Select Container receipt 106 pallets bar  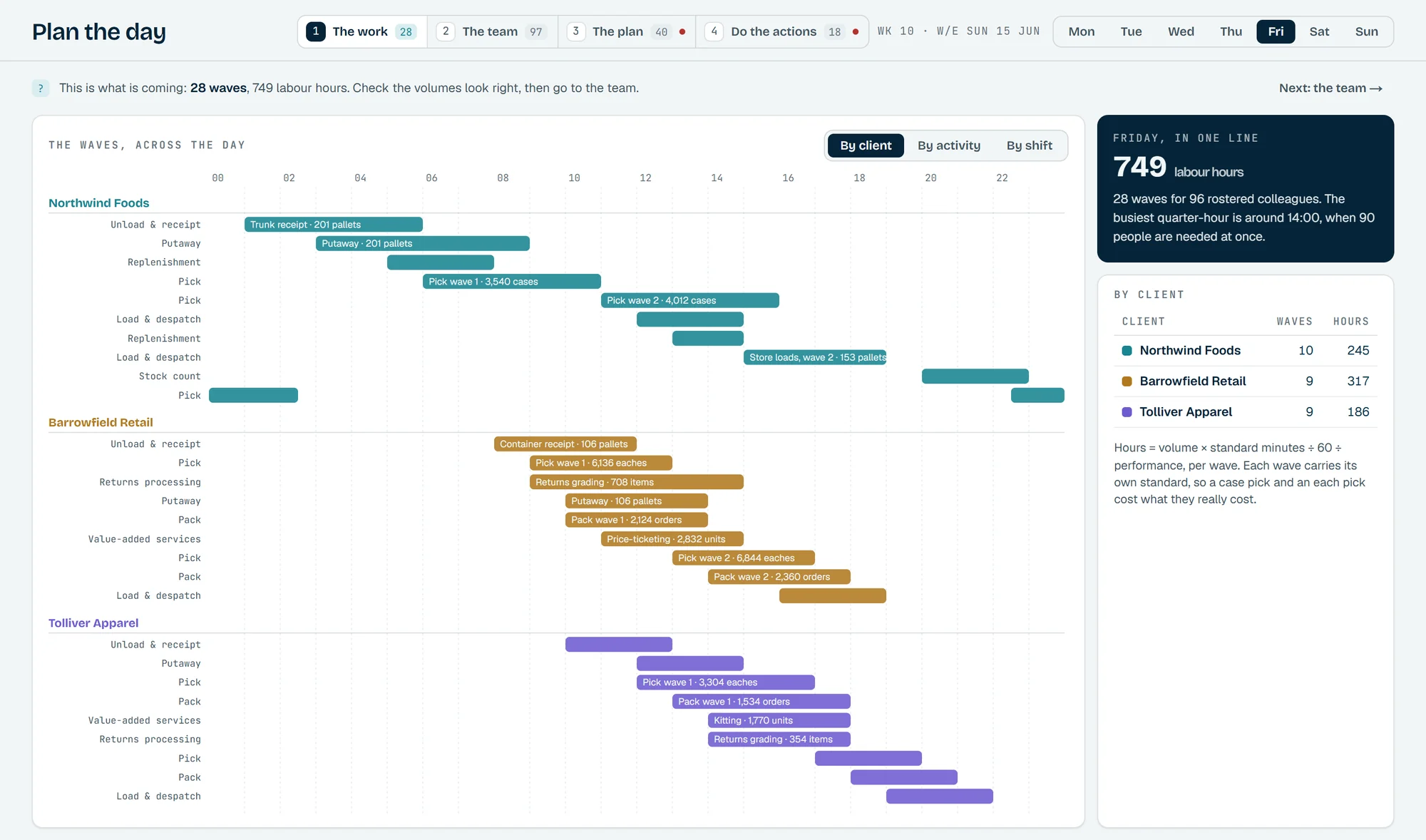click(x=565, y=444)
